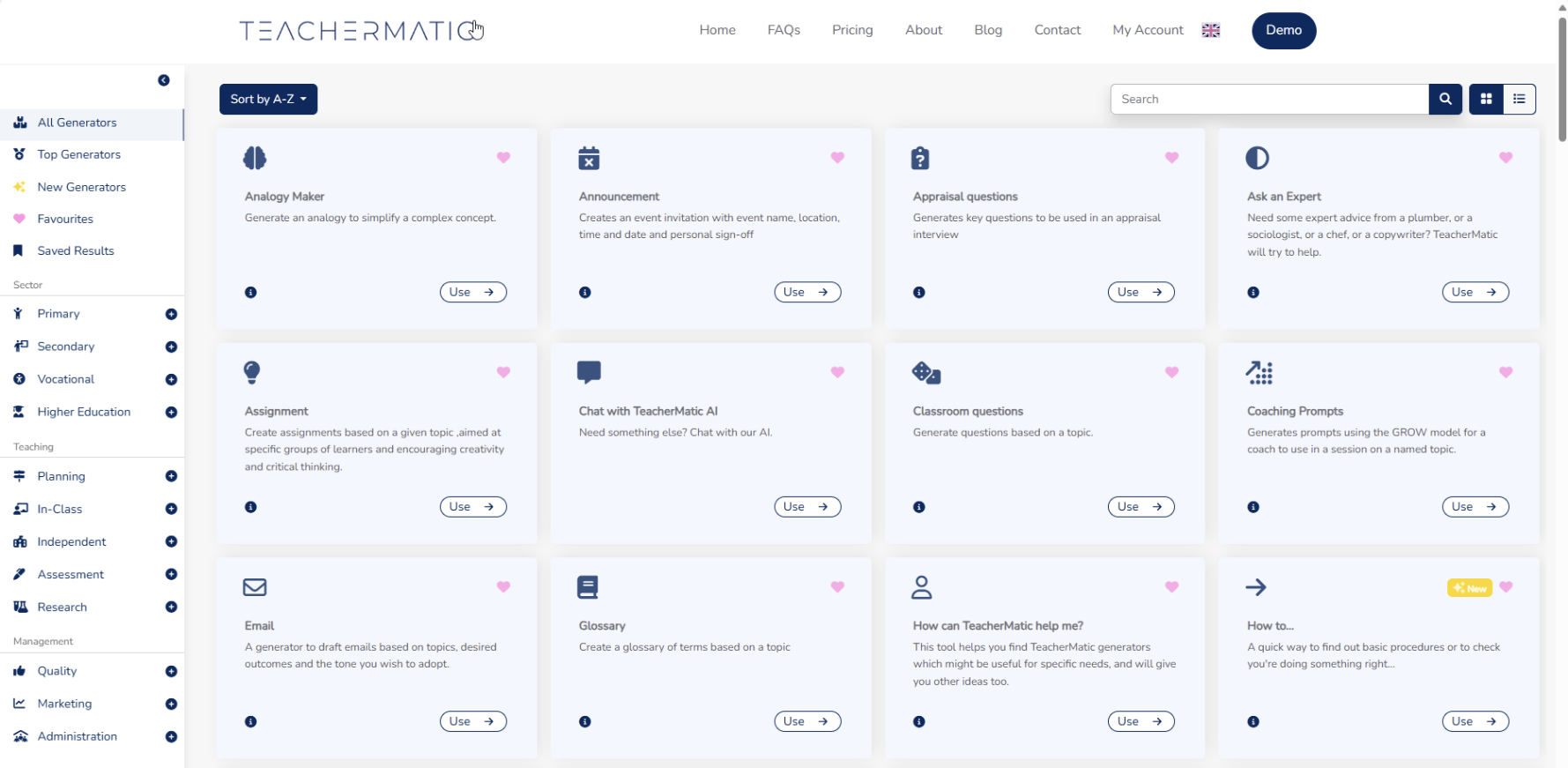This screenshot has height=768, width=1568.
Task: Expand the Higher Education sector
Action: (171, 413)
